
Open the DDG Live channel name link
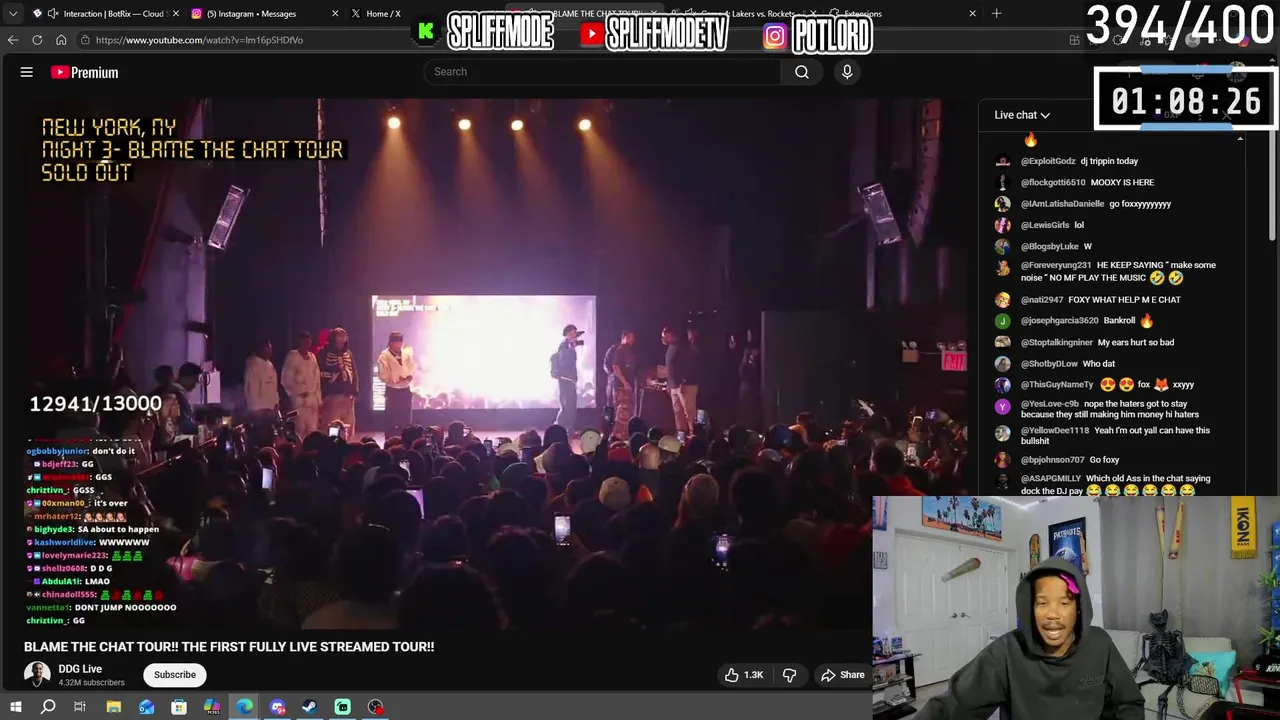80,669
